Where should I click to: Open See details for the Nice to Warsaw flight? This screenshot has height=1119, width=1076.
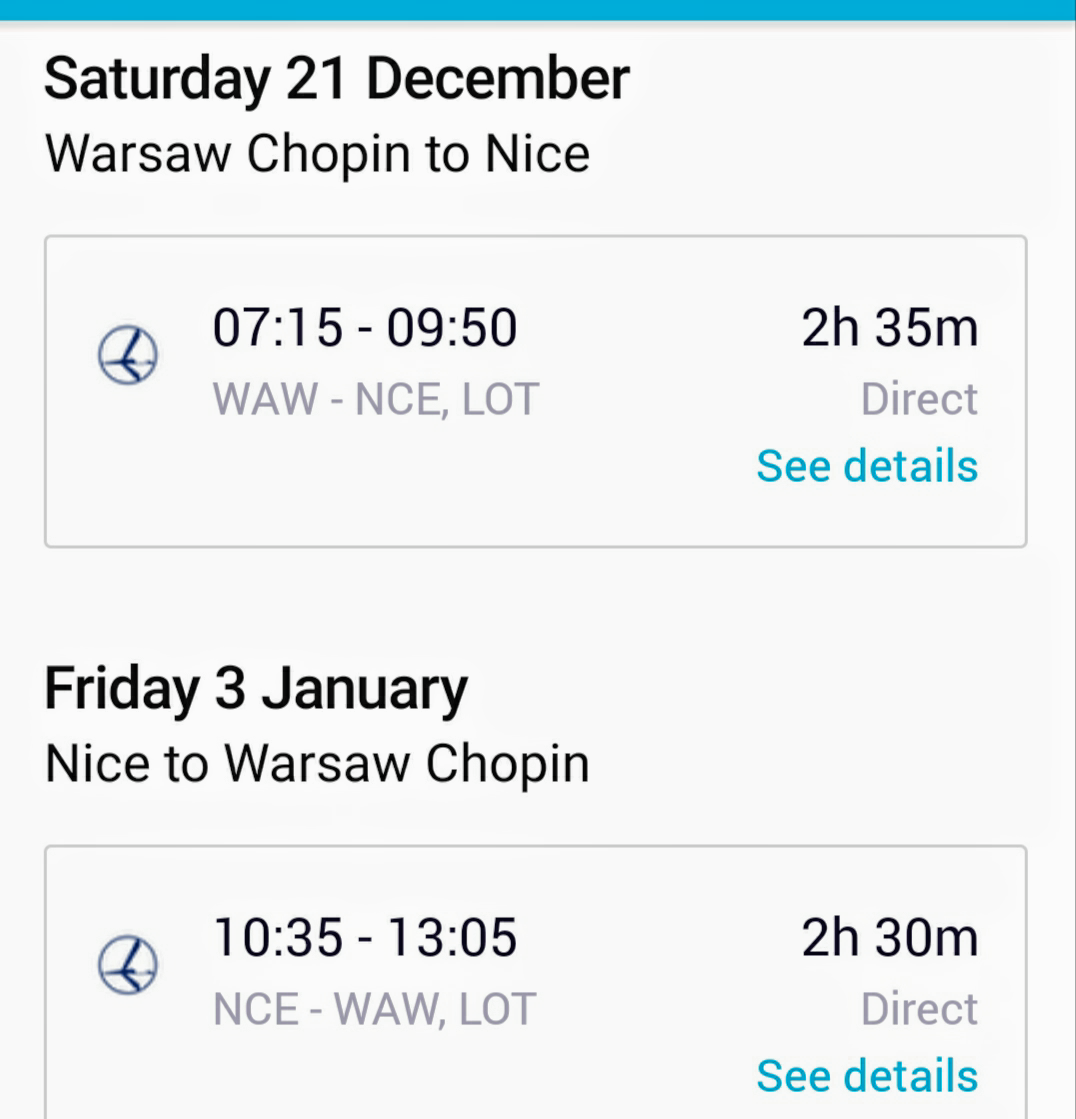867,1076
